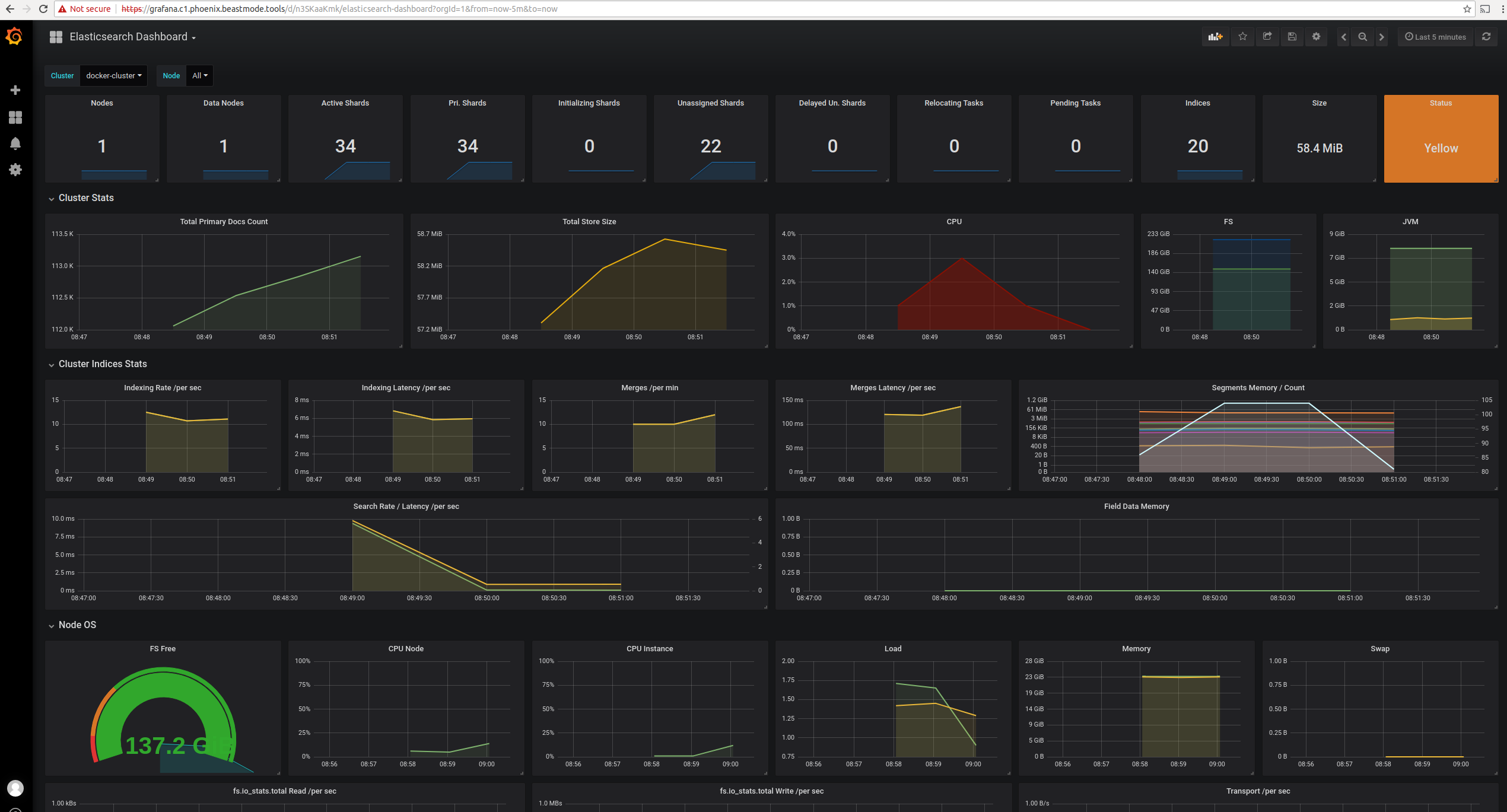Screen dimensions: 1507x812
Task: Open the Last 5 minutes time picker
Action: [1435, 37]
